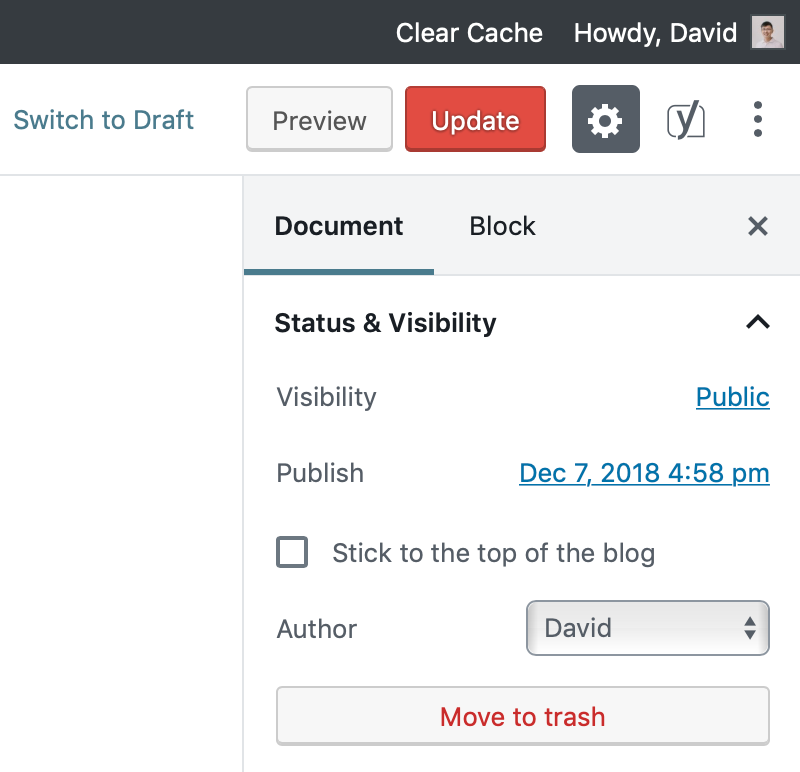The height and width of the screenshot is (772, 800).
Task: Open the settings gear panel toggle
Action: click(x=606, y=119)
